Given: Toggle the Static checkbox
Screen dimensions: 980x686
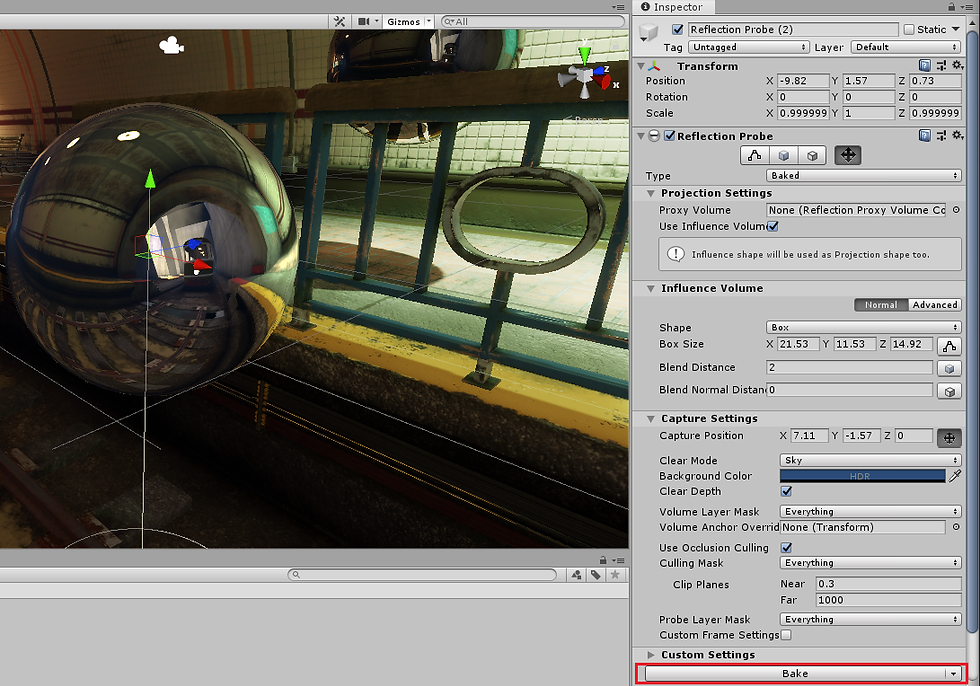Looking at the screenshot, I should [908, 30].
